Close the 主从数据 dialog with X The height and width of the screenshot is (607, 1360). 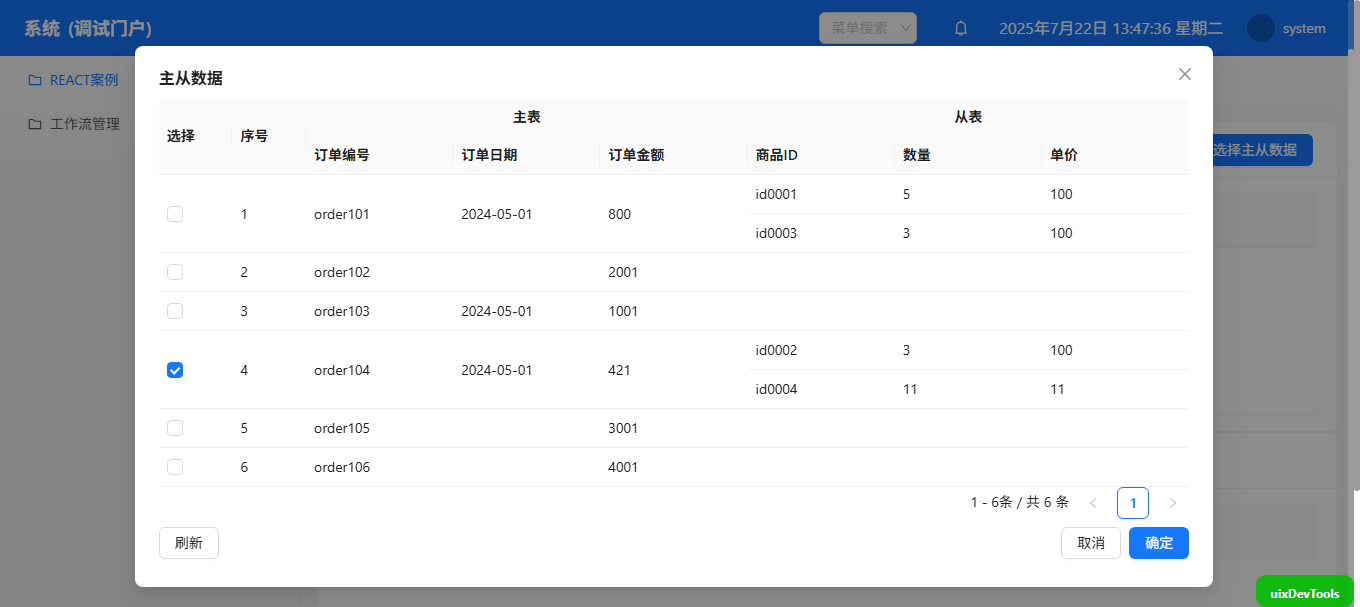click(x=1185, y=74)
